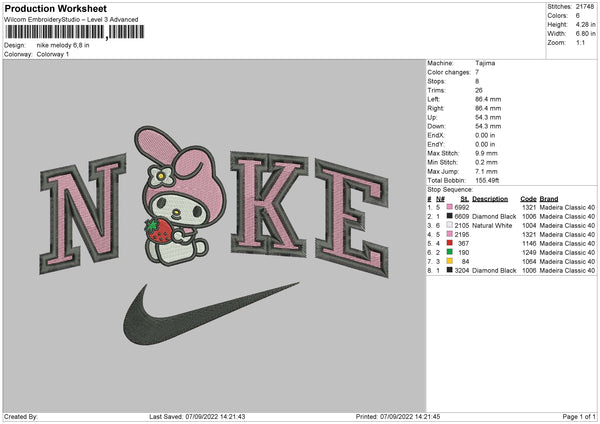Click the "Page 1 of 1" footer text
This screenshot has height=424, width=600.
click(579, 416)
